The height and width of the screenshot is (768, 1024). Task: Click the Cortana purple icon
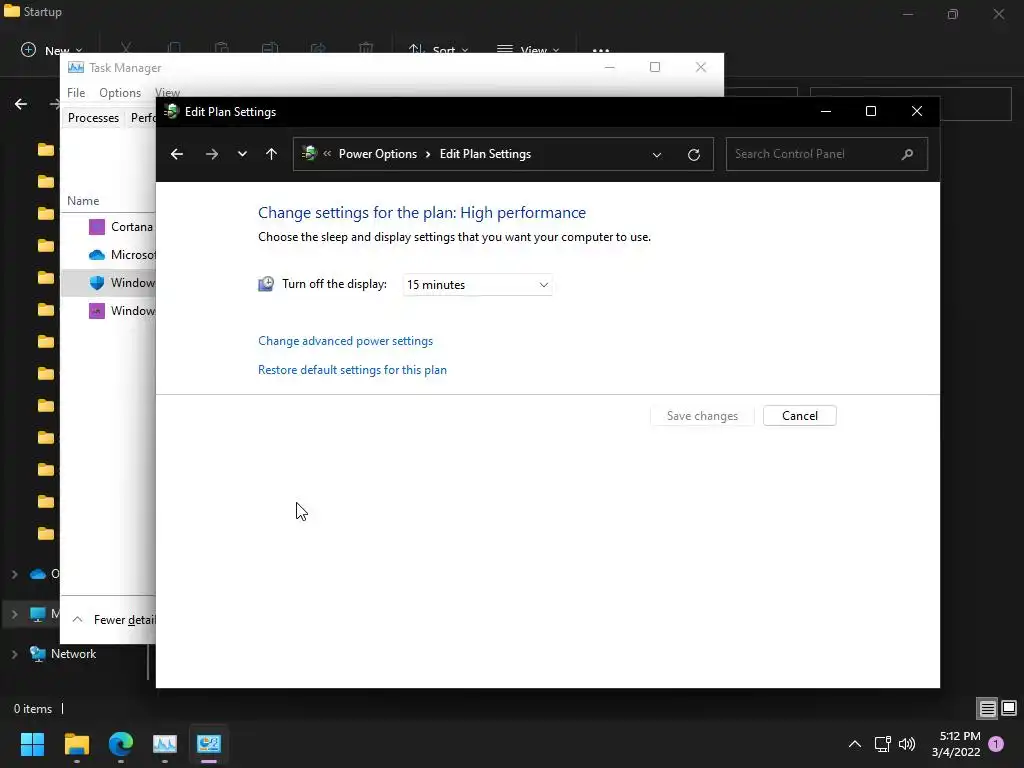click(x=97, y=227)
